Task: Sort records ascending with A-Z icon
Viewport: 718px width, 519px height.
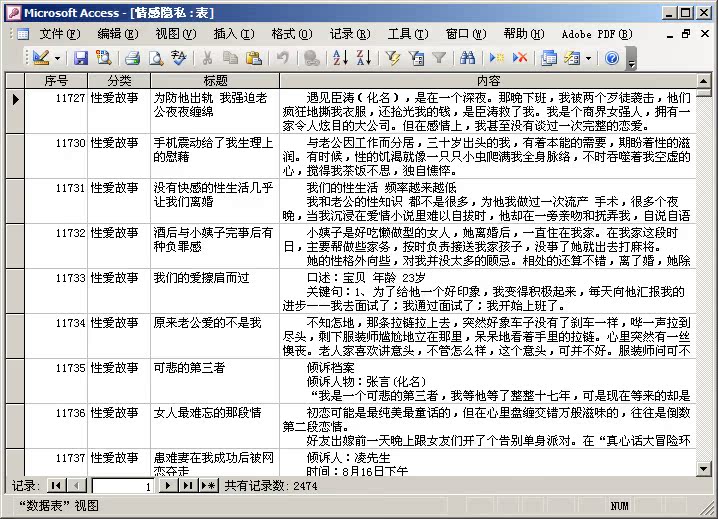Action: tap(340, 58)
